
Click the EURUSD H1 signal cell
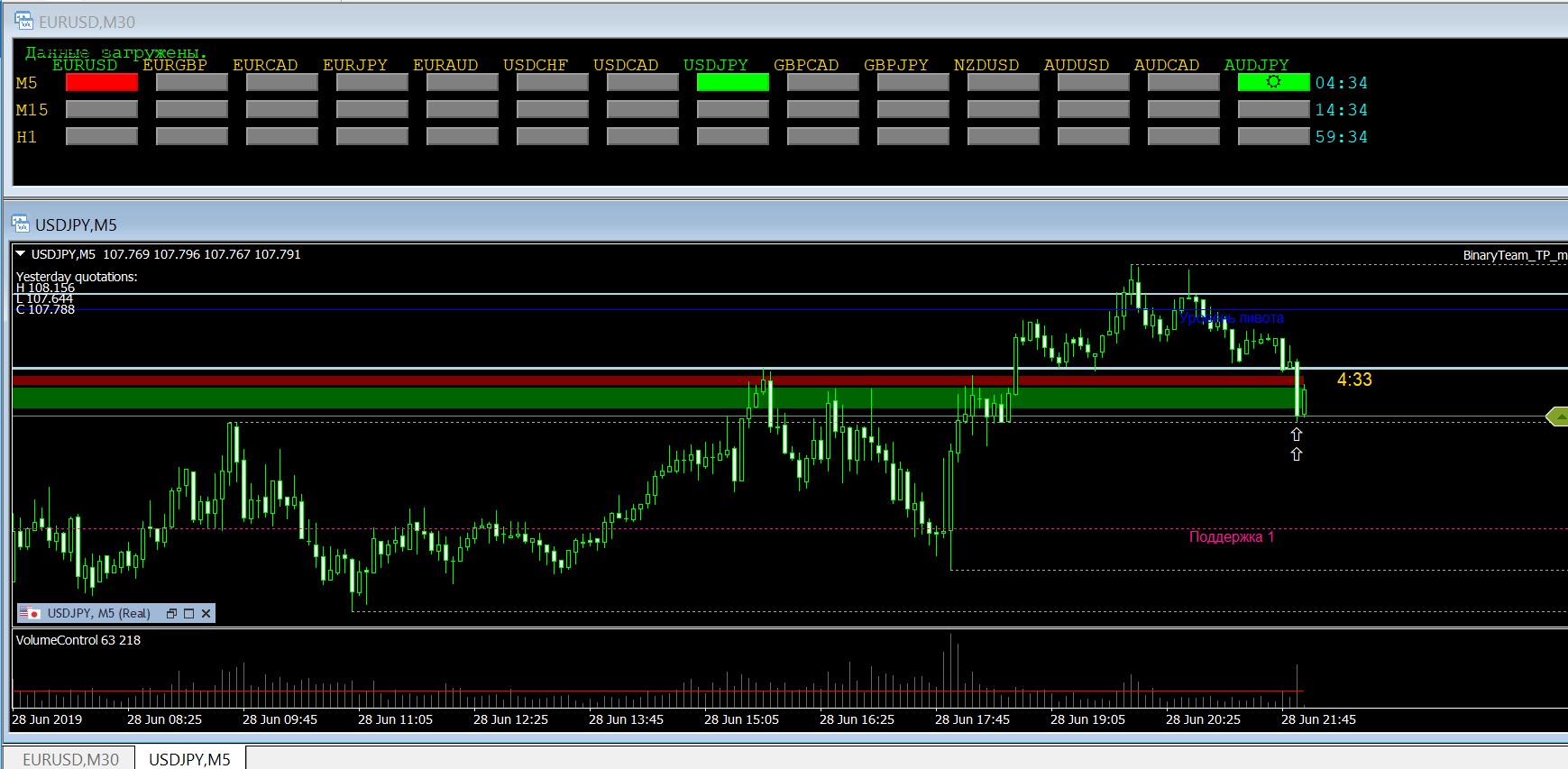[x=102, y=137]
